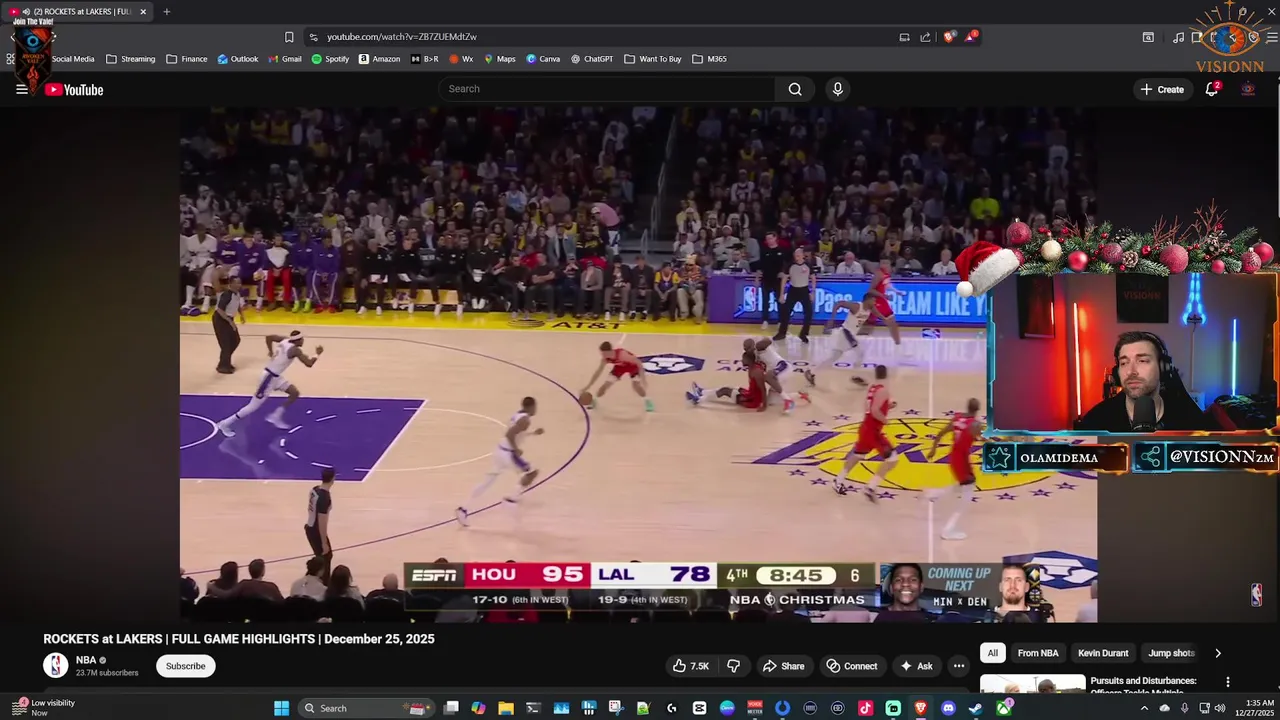Open M365 bookmarks folder

(x=709, y=59)
